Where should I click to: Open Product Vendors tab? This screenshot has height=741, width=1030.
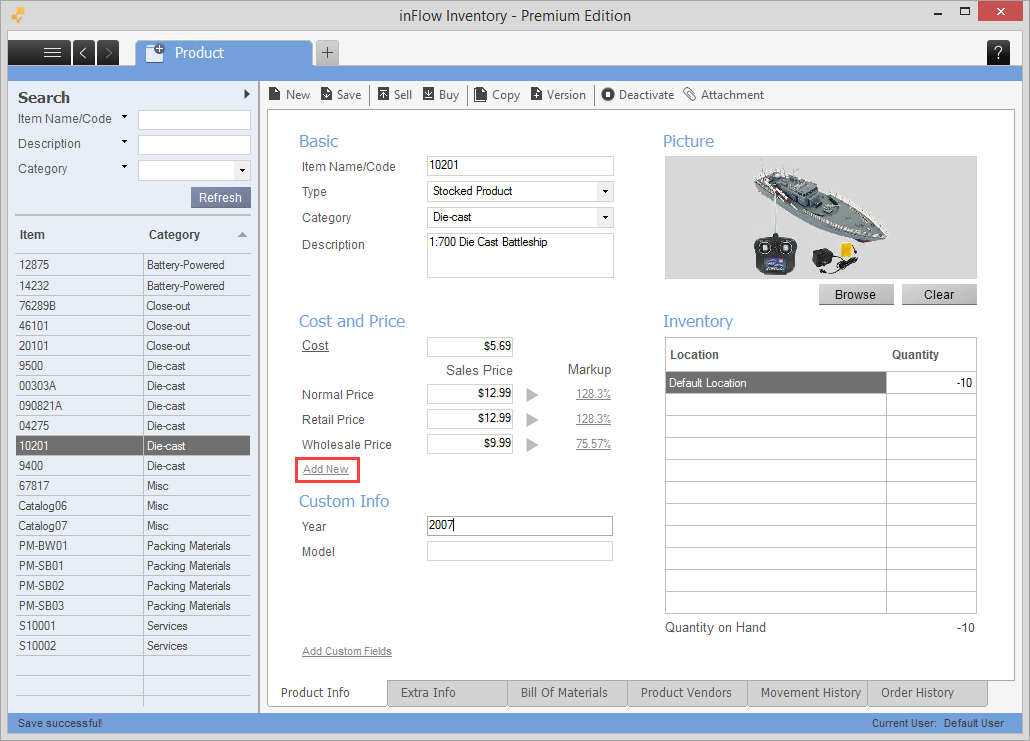point(687,693)
